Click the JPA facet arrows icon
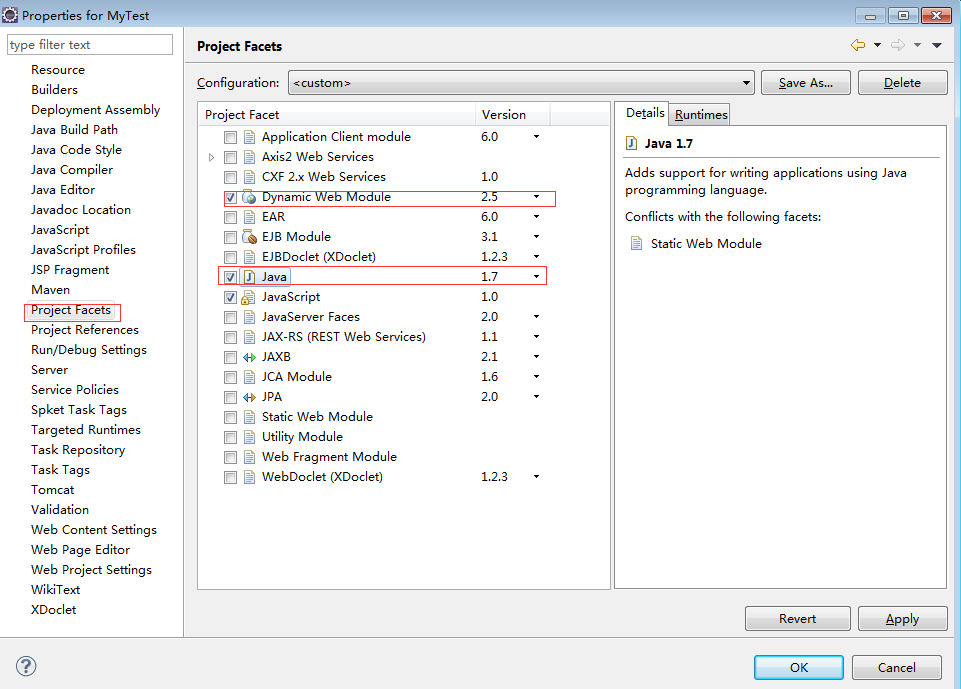 point(249,397)
